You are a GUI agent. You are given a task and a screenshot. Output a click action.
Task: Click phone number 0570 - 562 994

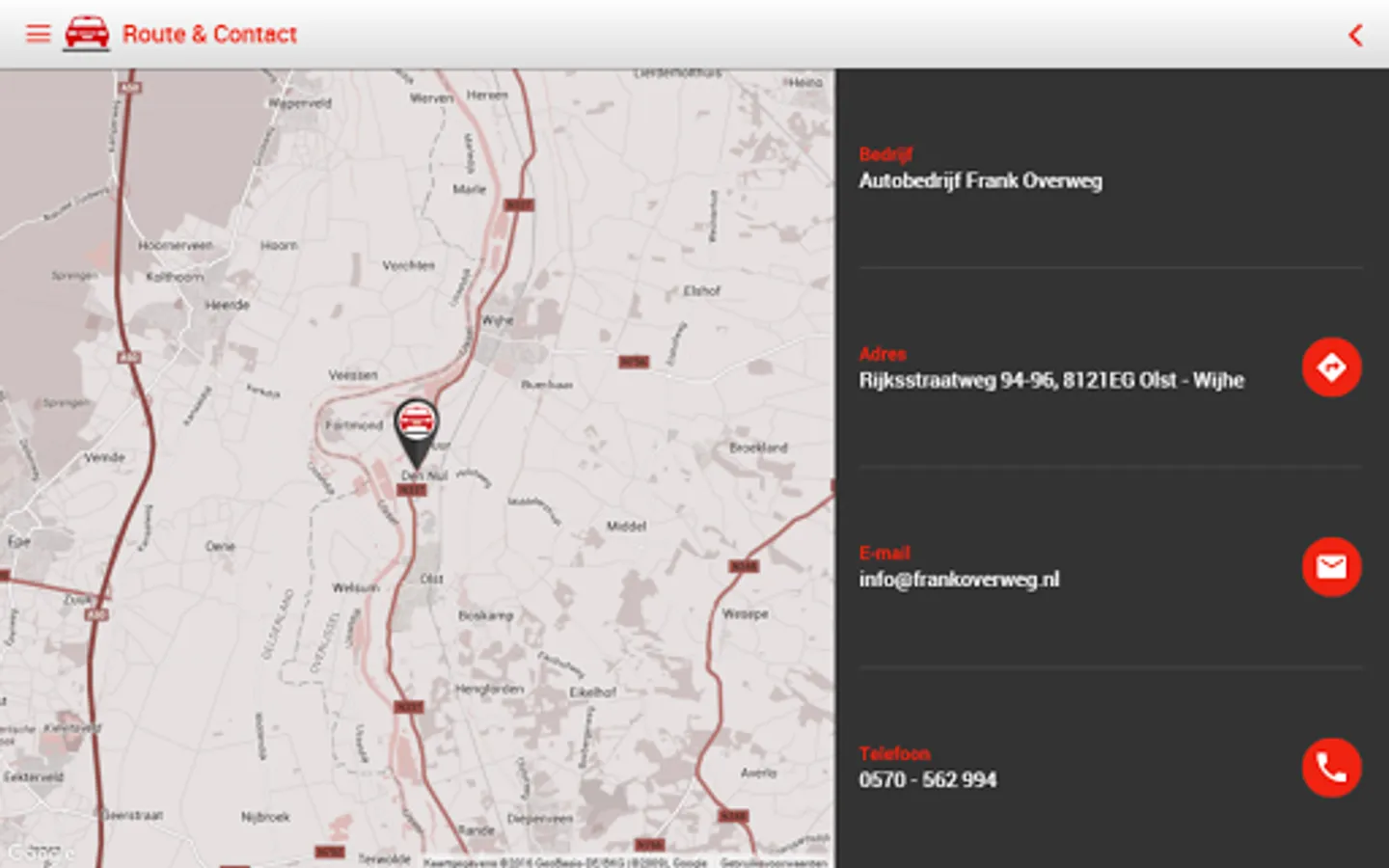pyautogui.click(x=927, y=780)
